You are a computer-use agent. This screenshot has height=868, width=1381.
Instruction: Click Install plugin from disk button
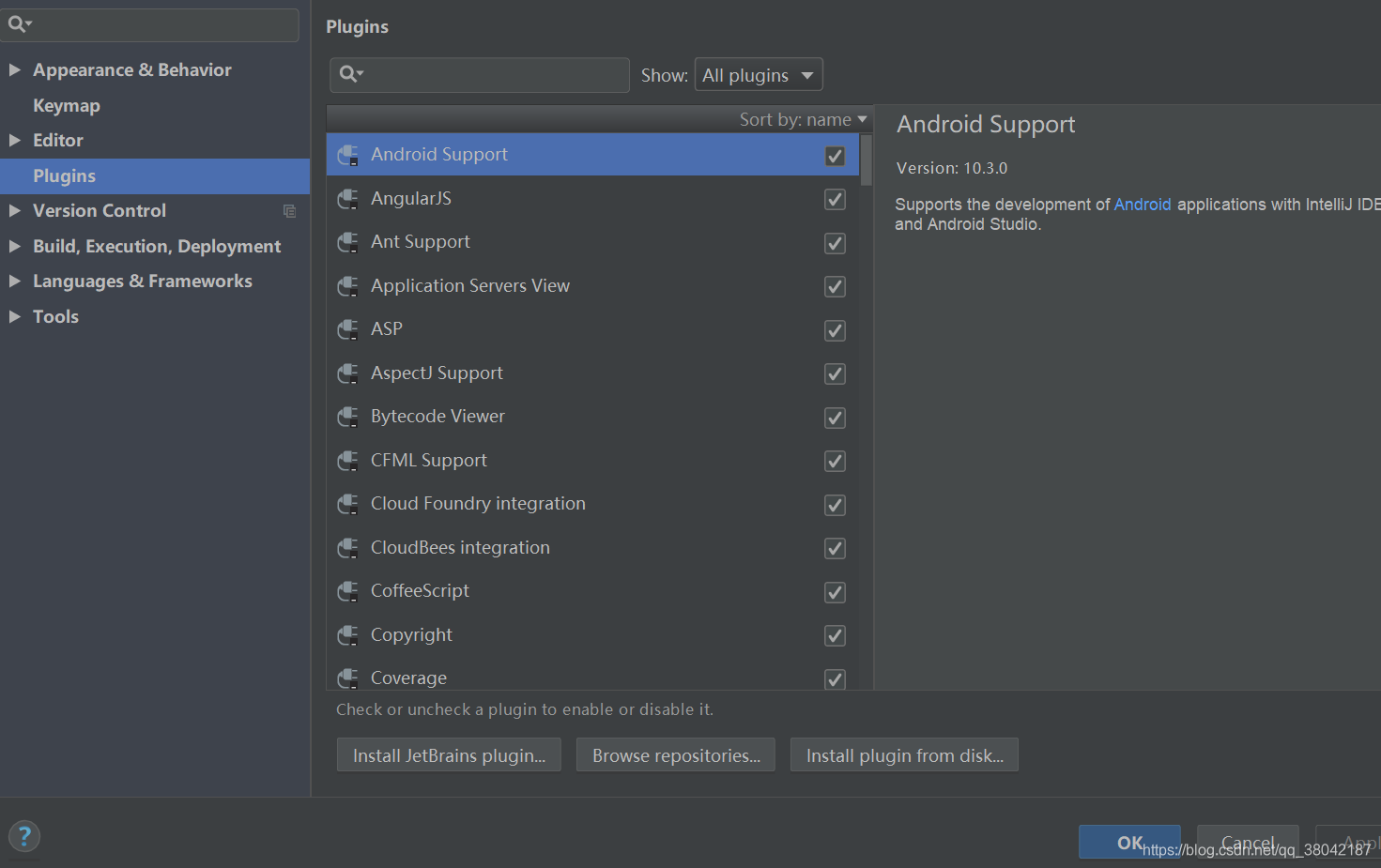coord(904,755)
